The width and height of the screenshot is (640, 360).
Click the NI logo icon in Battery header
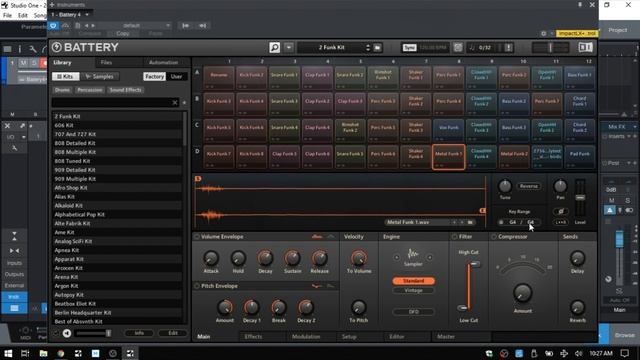point(585,48)
